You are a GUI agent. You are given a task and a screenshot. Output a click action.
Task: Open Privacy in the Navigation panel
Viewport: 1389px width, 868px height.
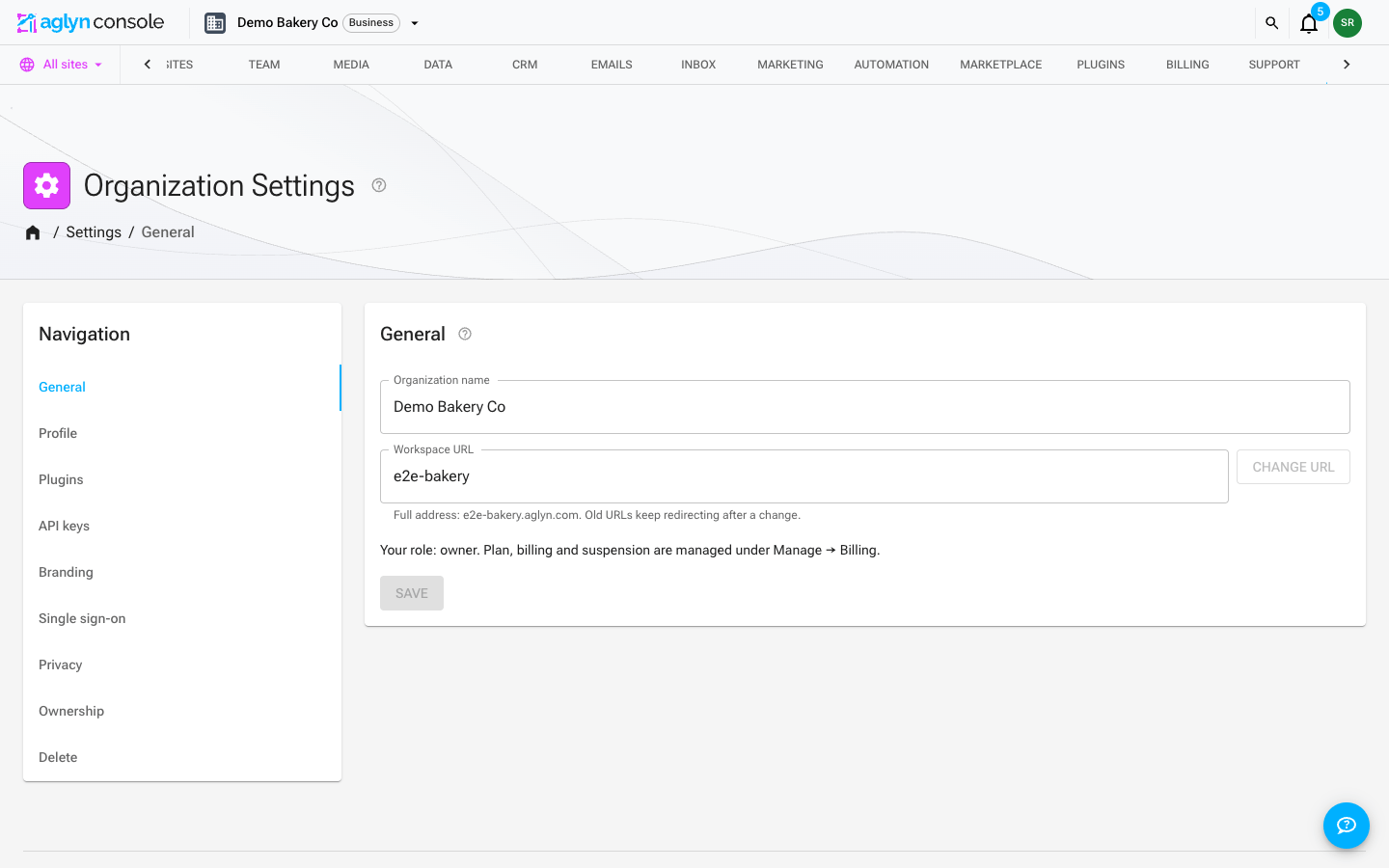click(182, 665)
